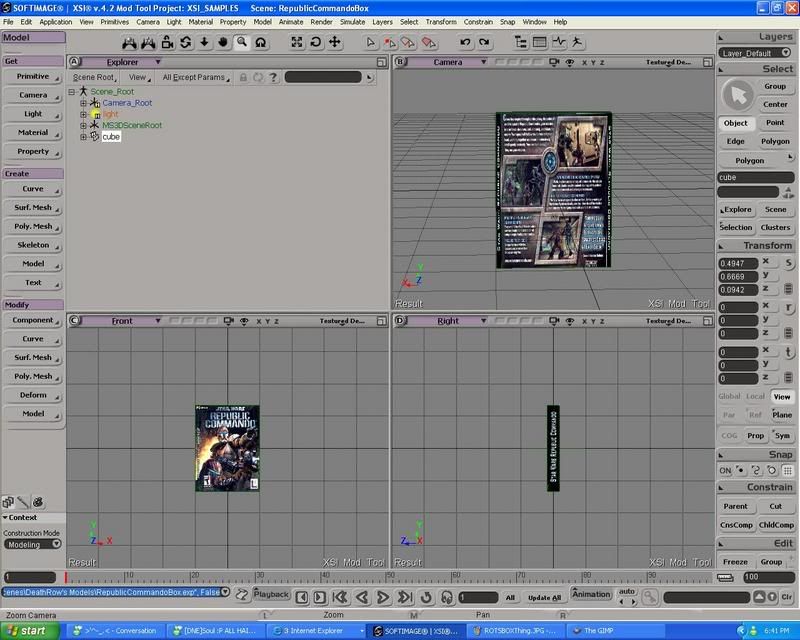Click the Polygon filter button beside Edge

775,141
